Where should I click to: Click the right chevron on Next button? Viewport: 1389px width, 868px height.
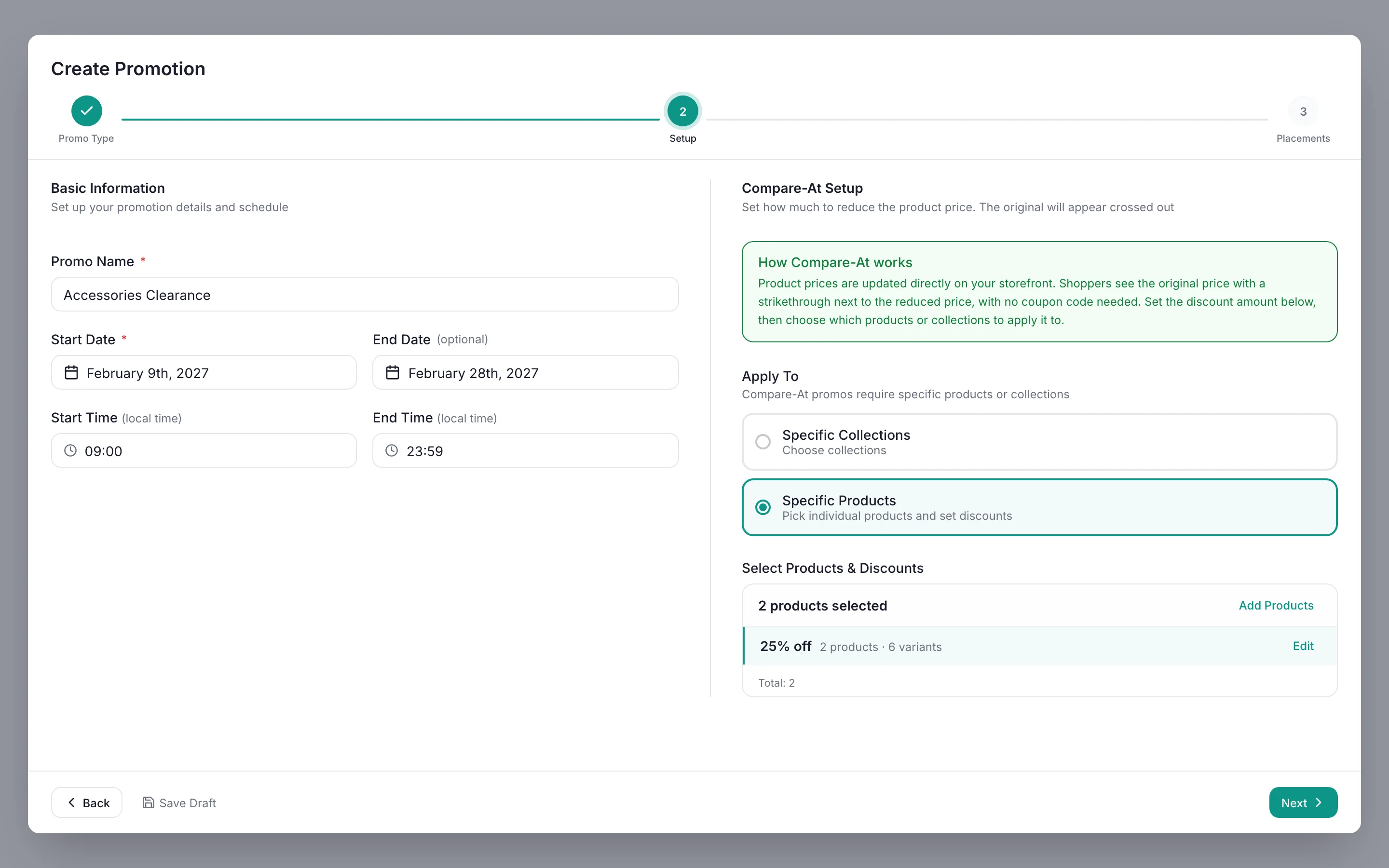click(x=1319, y=802)
